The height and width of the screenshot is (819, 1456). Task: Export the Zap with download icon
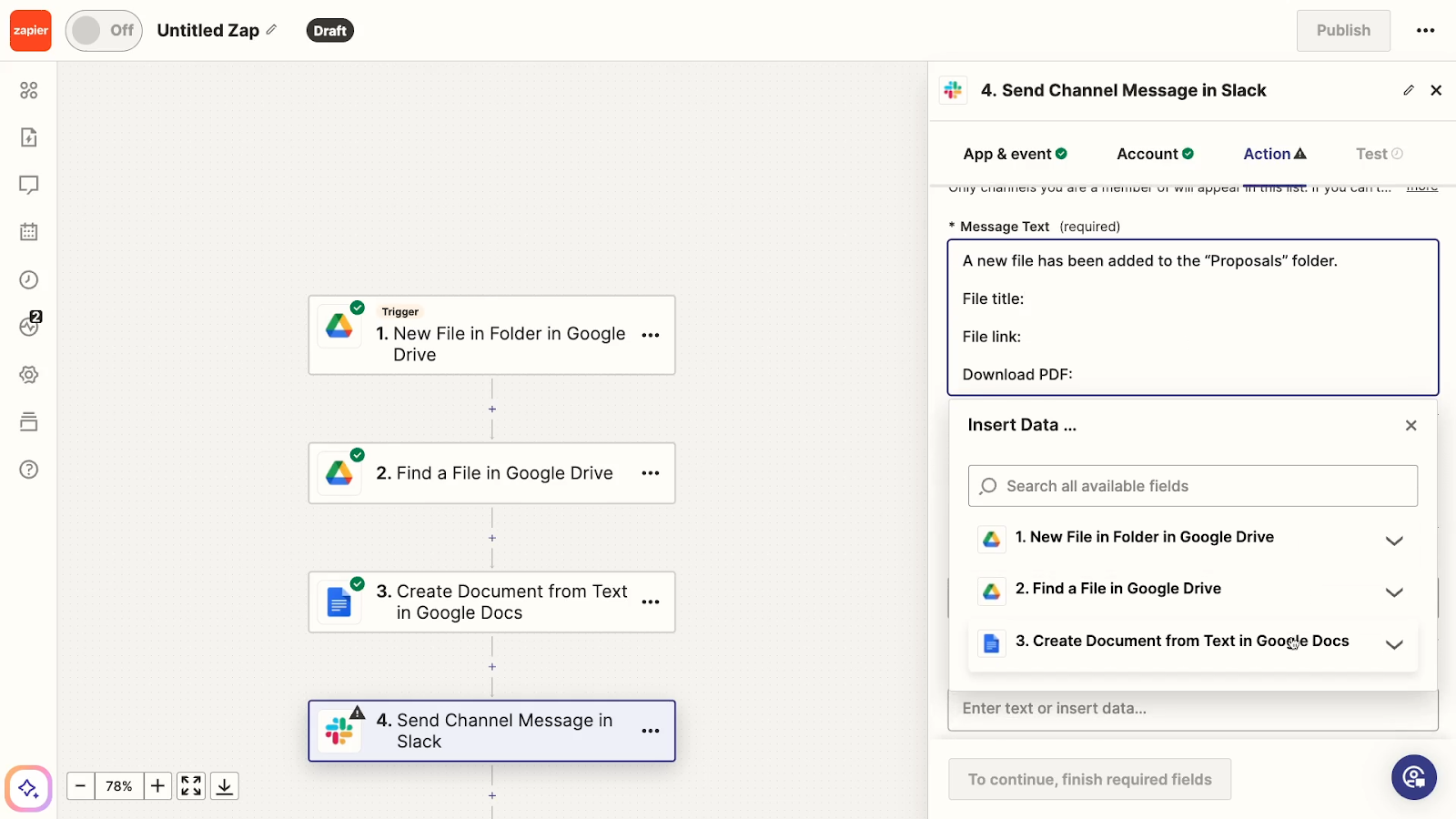coord(225,785)
